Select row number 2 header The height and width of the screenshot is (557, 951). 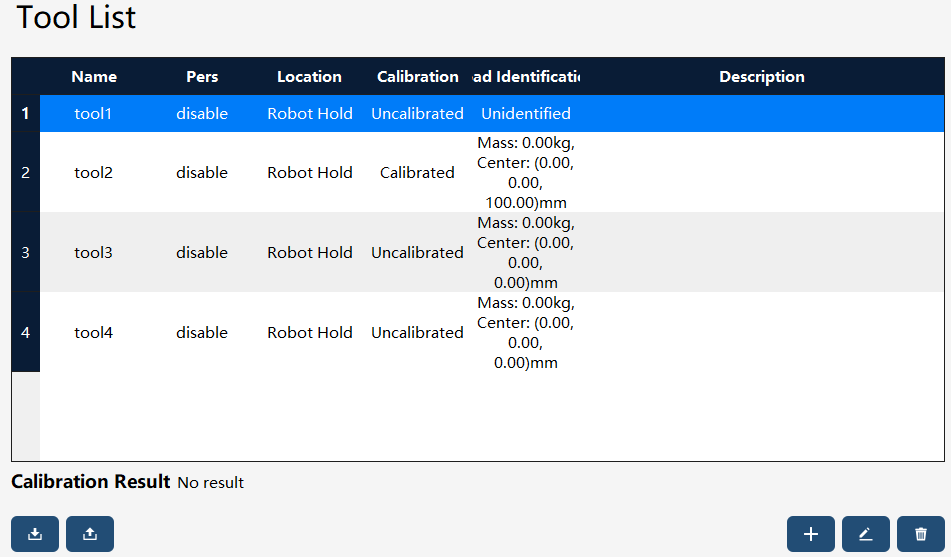[x=25, y=172]
